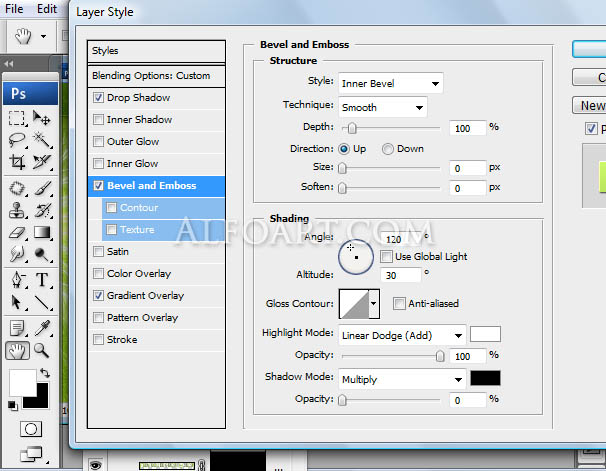Screen dimensions: 606x471
Task: Select the Move tool
Action: [42, 118]
